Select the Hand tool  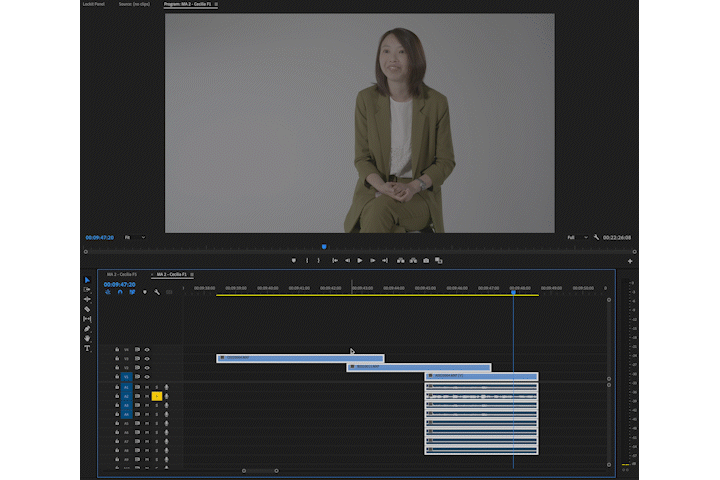pos(87,338)
